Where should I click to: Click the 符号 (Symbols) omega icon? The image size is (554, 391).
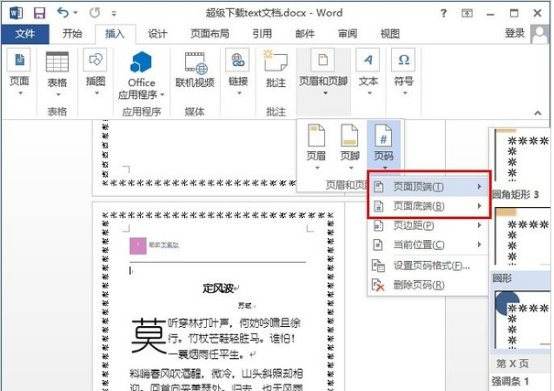(403, 60)
